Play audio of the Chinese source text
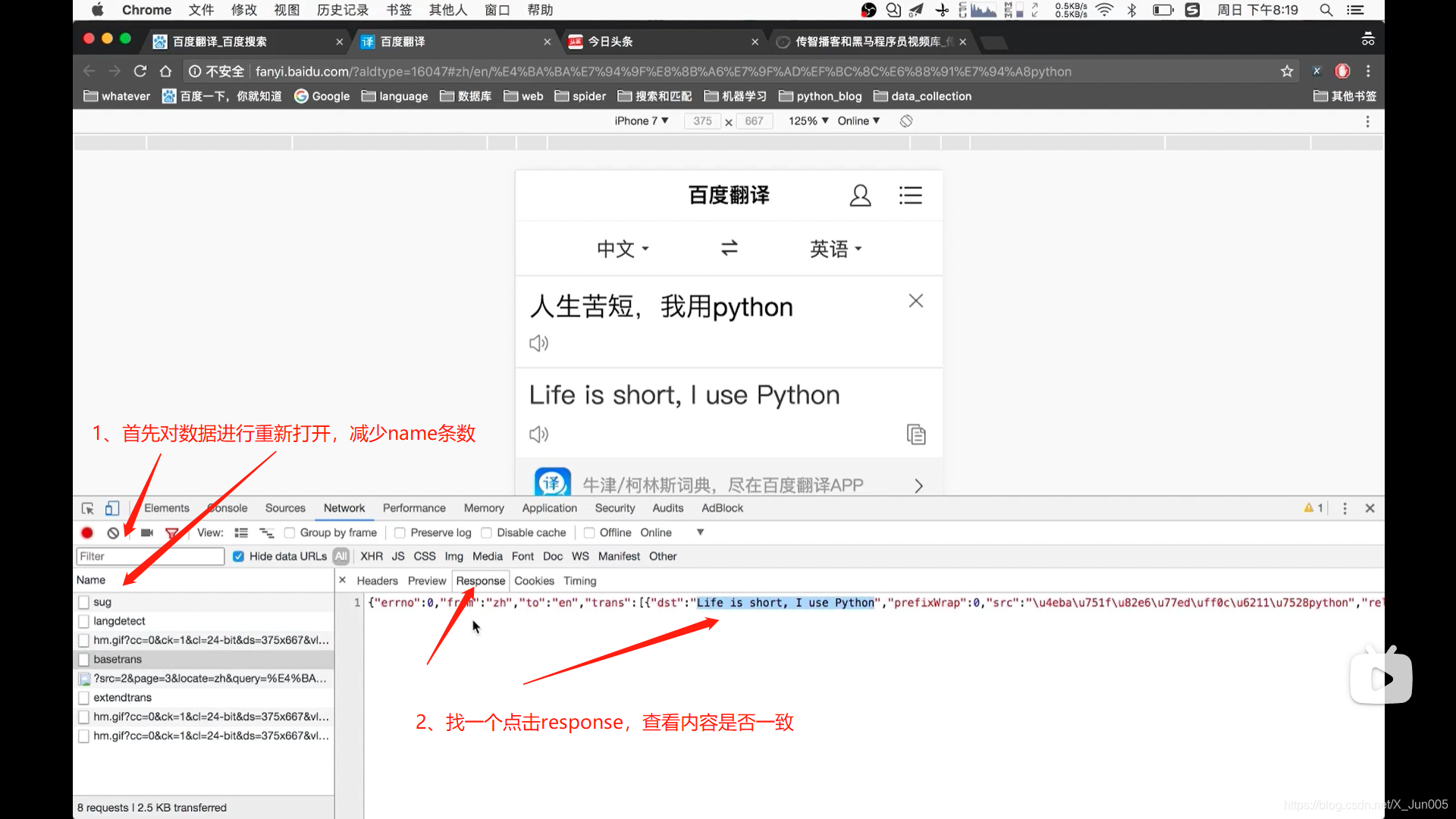The image size is (1456, 819). point(538,344)
